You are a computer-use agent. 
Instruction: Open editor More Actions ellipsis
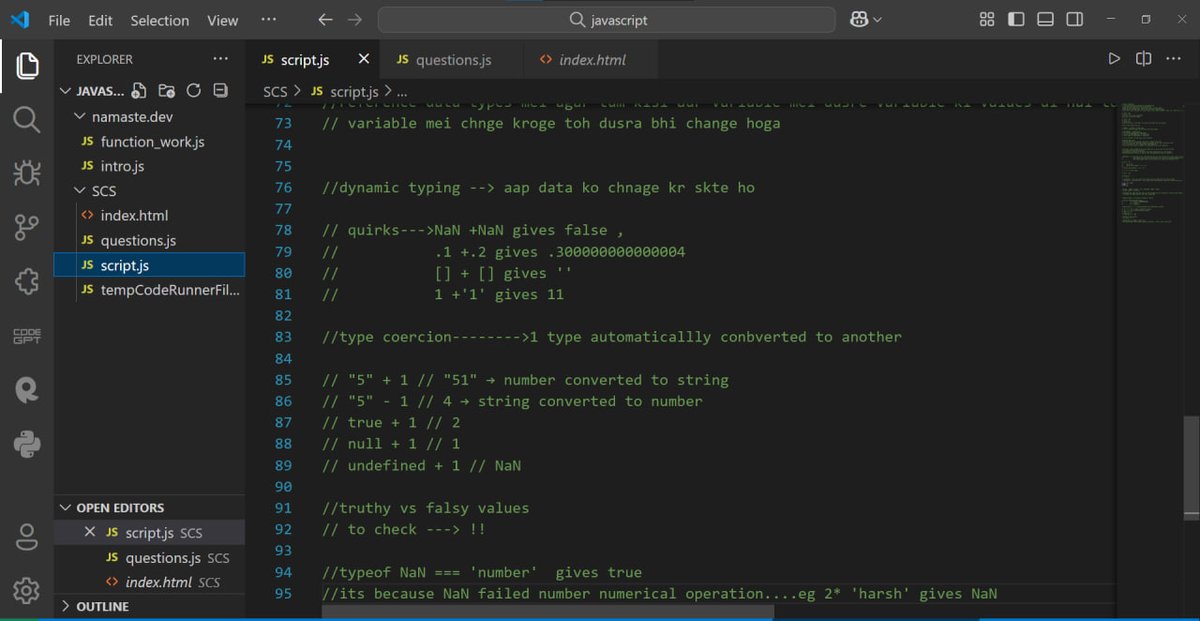tap(1174, 59)
